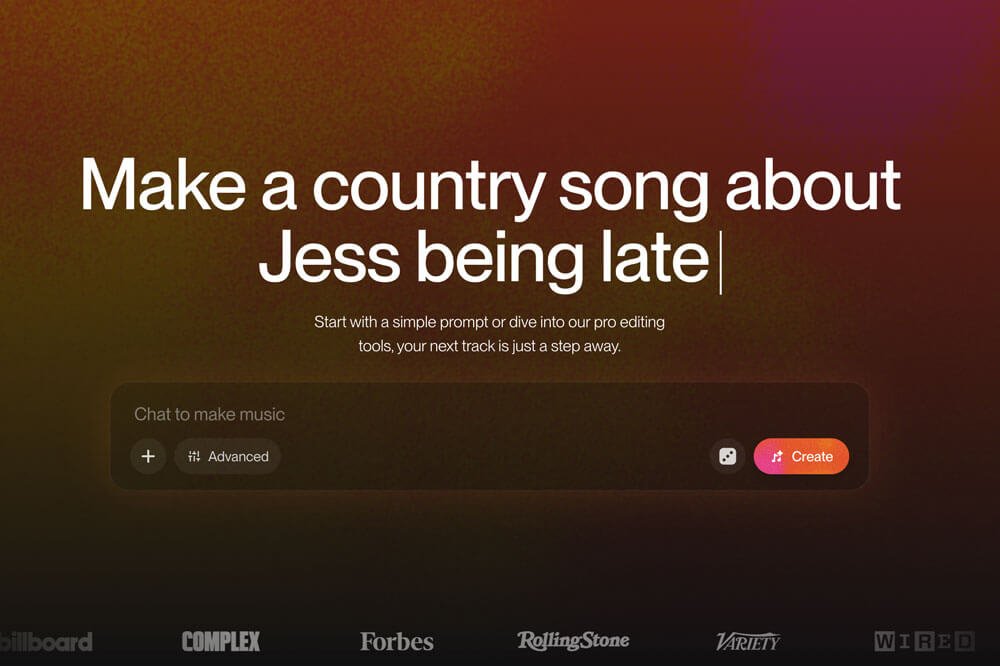Click the headline line 'Make a country song about'

490,186
